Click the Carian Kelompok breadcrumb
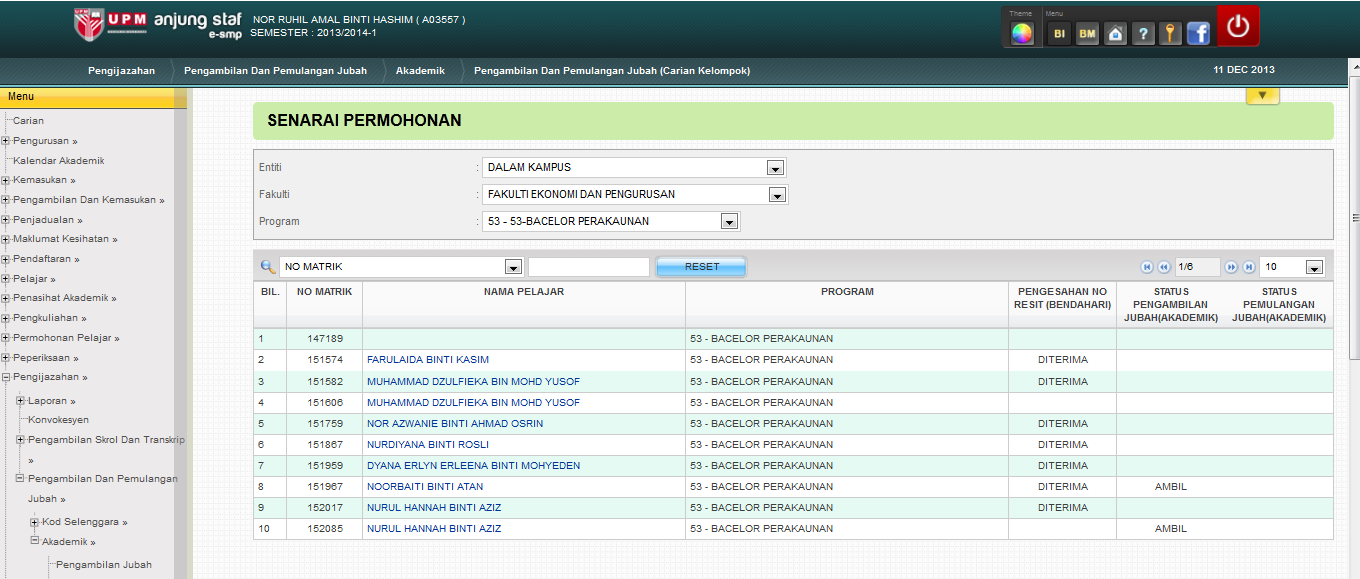Screen dimensions: 1360x579 [x=612, y=71]
